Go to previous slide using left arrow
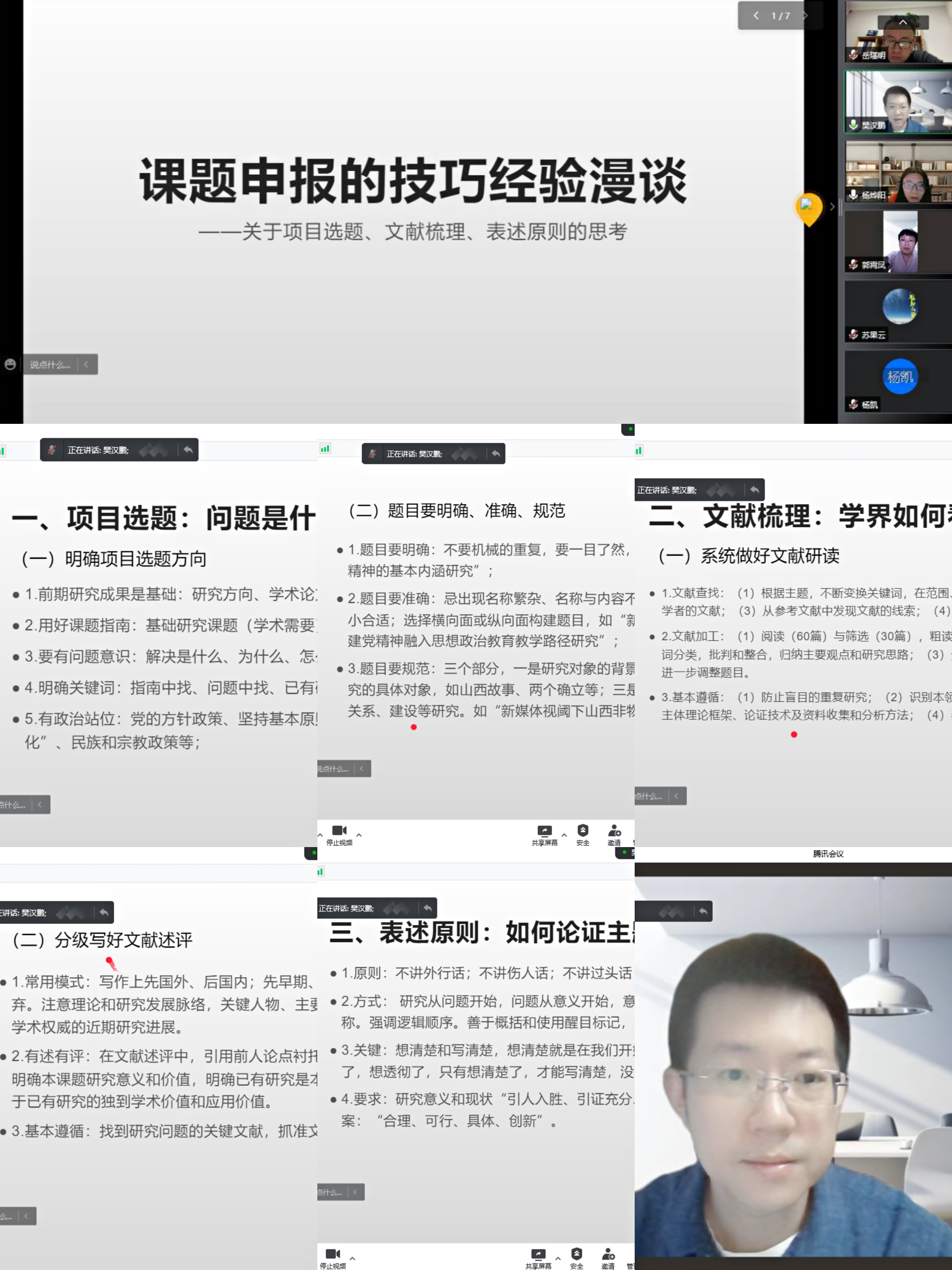Image resolution: width=952 pixels, height=1270 pixels. pyautogui.click(x=756, y=16)
